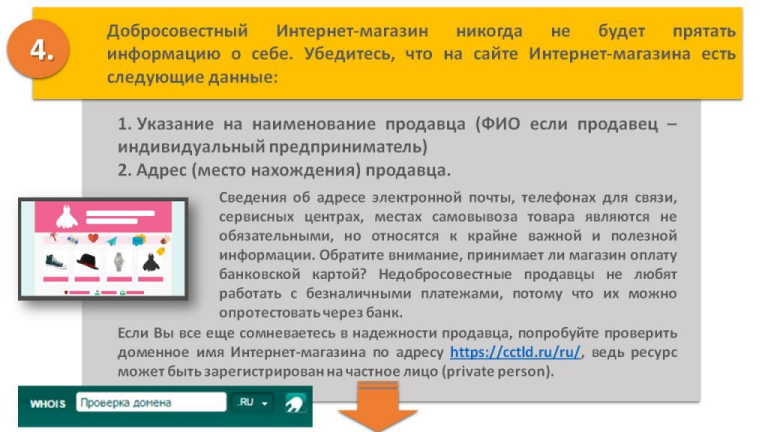The image size is (768, 432).
Task: Click the black hat product in the illustration
Action: point(88,262)
